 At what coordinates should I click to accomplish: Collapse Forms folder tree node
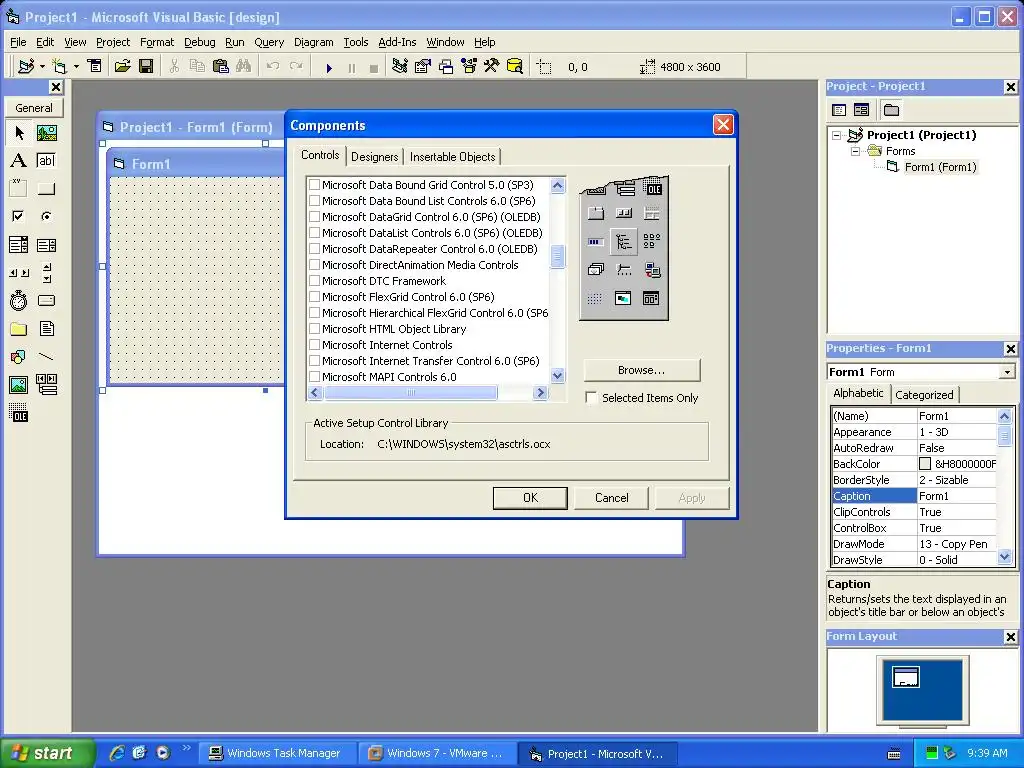[855, 152]
